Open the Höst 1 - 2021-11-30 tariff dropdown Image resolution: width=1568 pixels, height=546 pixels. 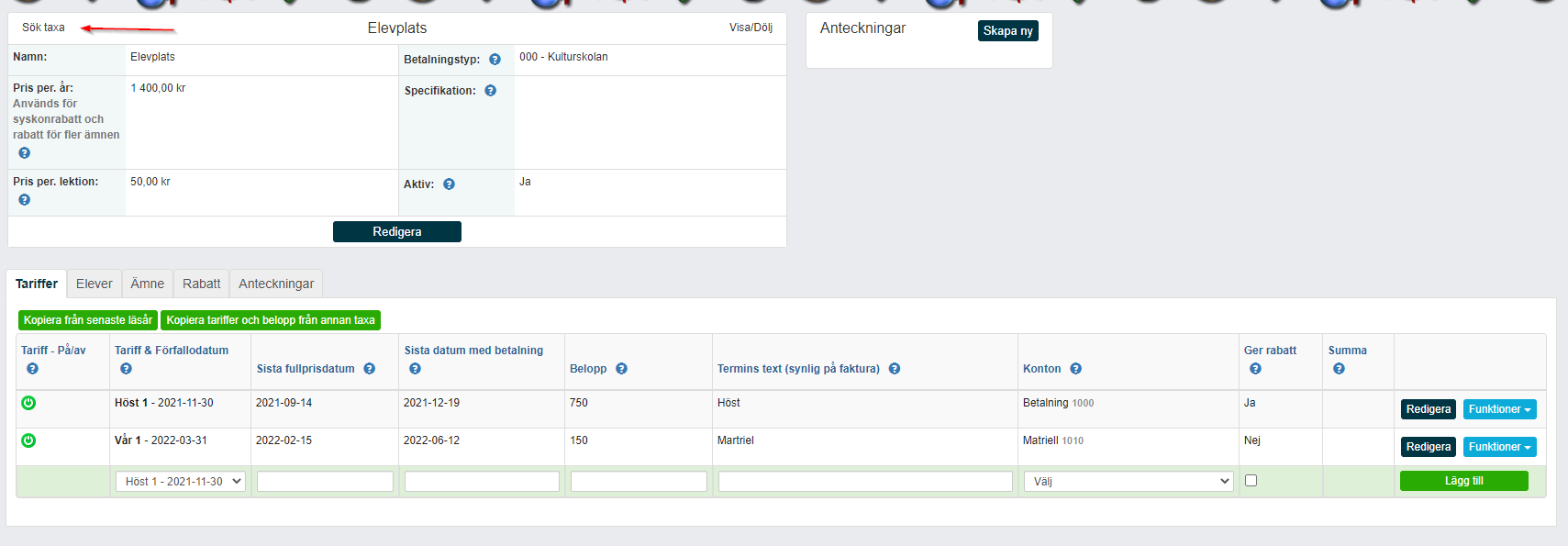181,482
